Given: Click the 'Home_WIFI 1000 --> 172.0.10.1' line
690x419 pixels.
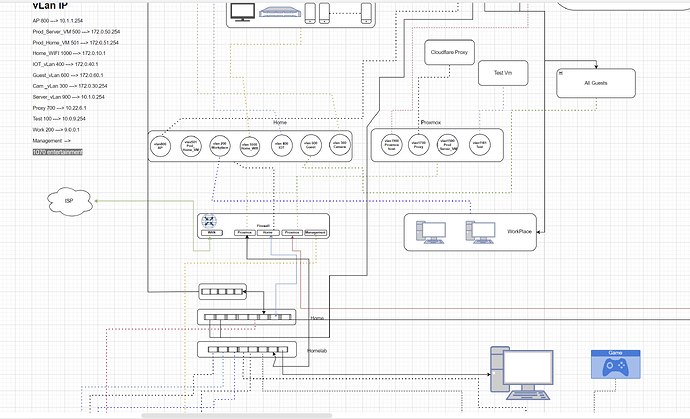Looking at the screenshot, I should click(69, 53).
